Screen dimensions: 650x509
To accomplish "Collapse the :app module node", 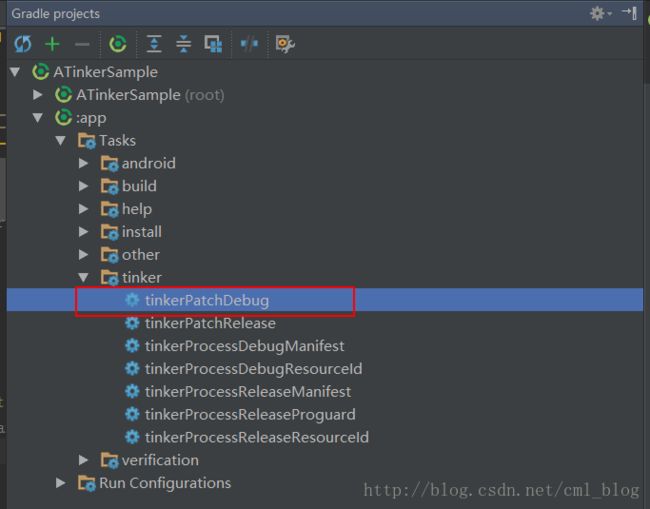I will click(38, 118).
